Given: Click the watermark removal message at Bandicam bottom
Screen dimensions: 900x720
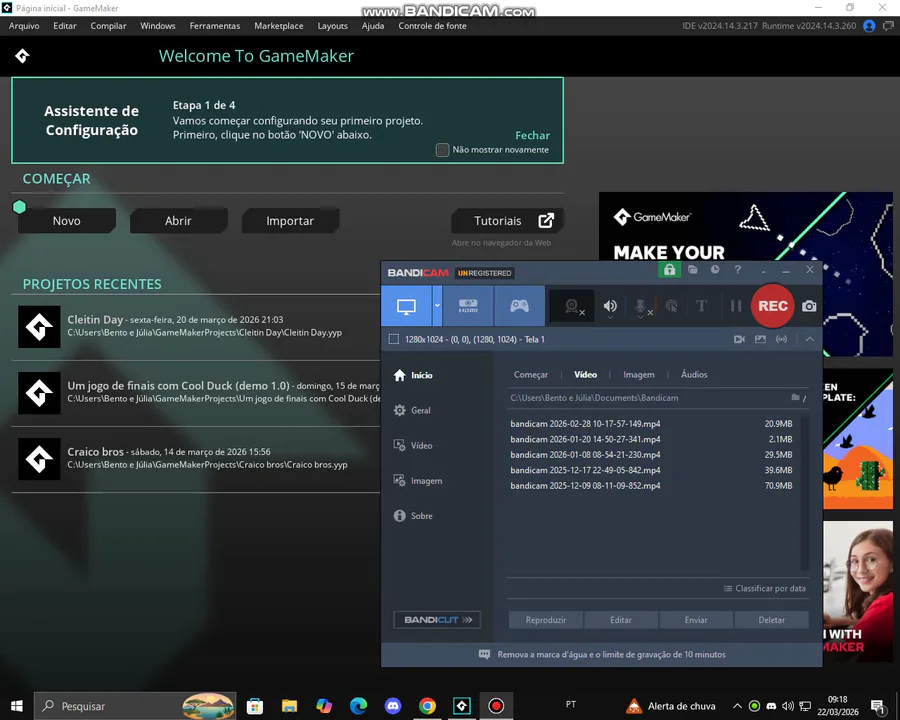Looking at the screenshot, I should click(x=602, y=655).
